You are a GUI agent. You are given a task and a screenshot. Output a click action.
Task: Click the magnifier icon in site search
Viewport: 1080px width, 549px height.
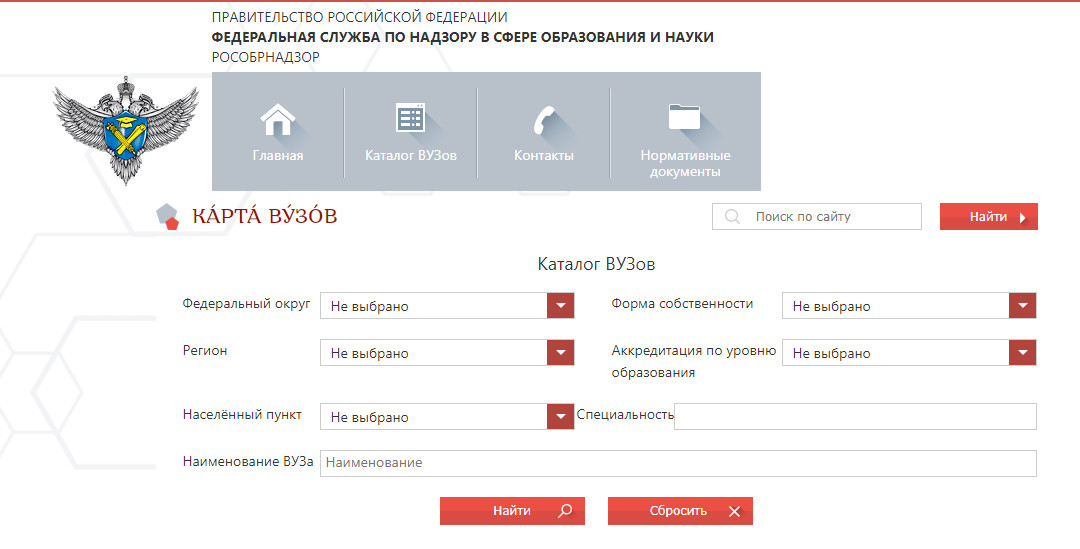733,217
